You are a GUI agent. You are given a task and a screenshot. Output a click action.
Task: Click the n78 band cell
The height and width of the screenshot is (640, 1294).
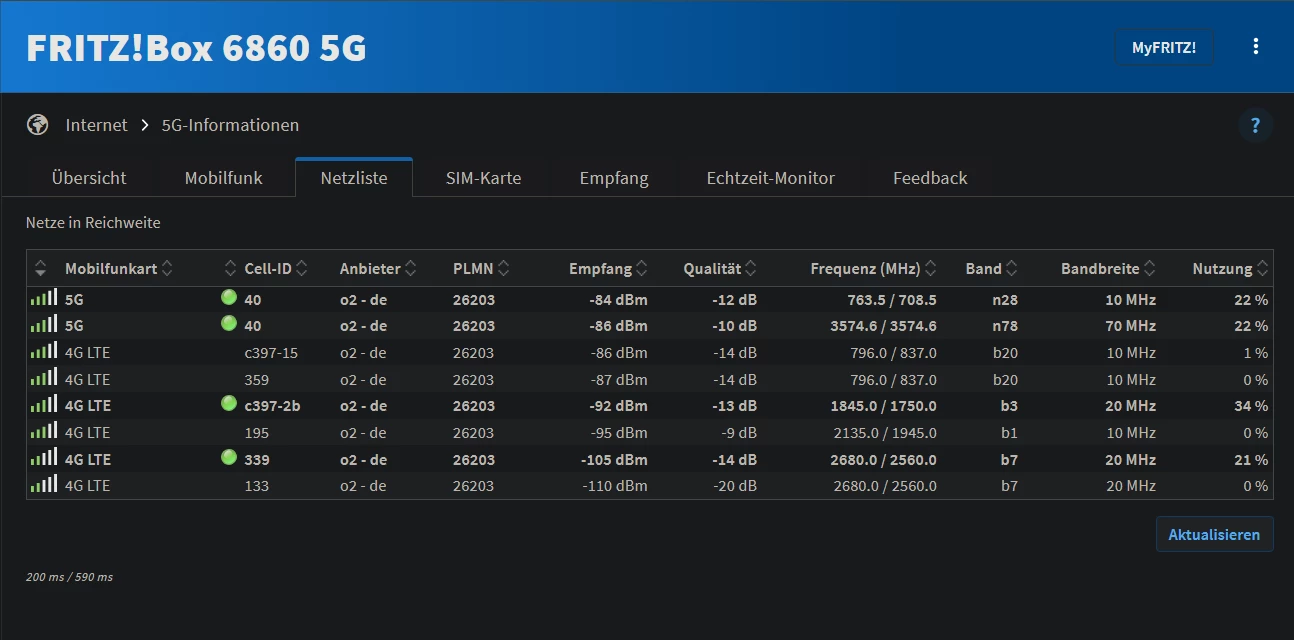click(x=1005, y=326)
